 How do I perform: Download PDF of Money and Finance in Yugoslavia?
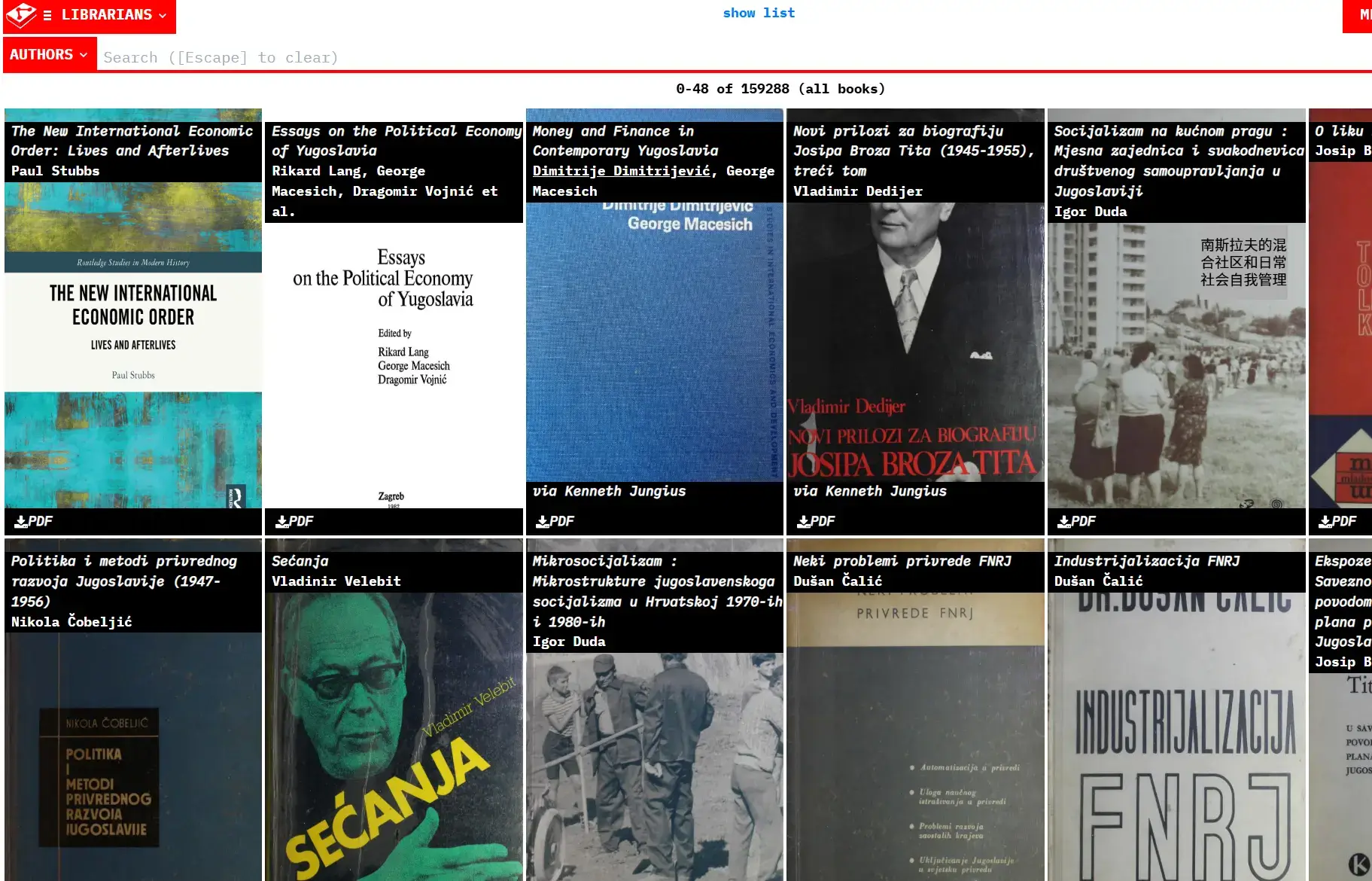[555, 521]
